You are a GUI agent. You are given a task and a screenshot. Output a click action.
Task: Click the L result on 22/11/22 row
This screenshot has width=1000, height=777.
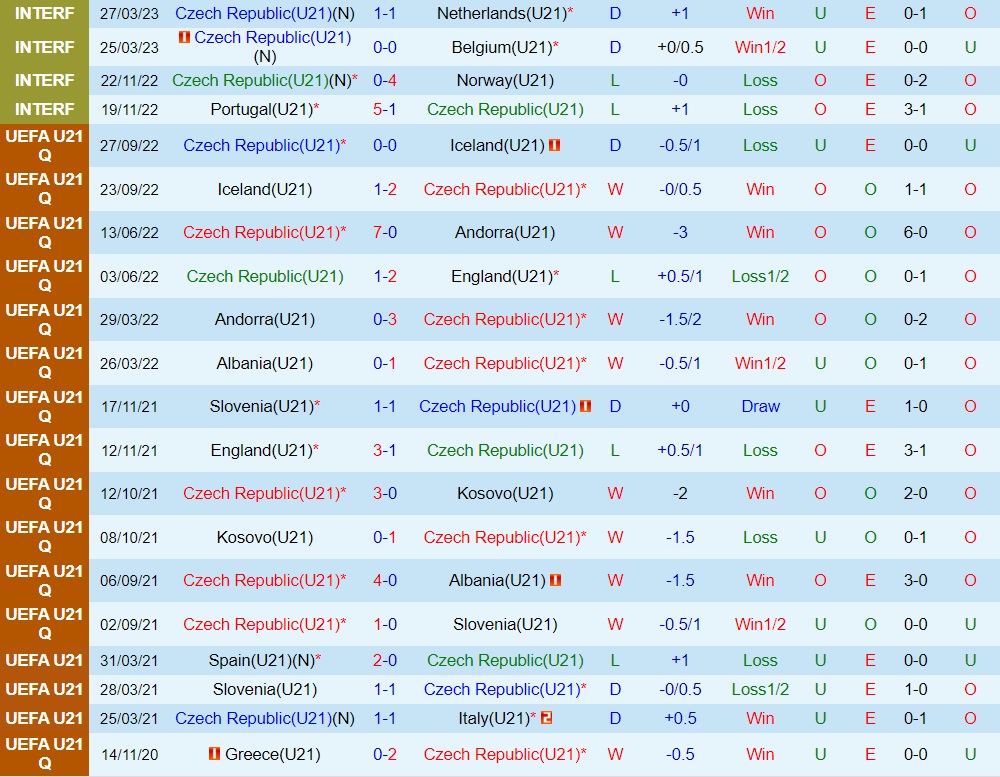pos(615,80)
